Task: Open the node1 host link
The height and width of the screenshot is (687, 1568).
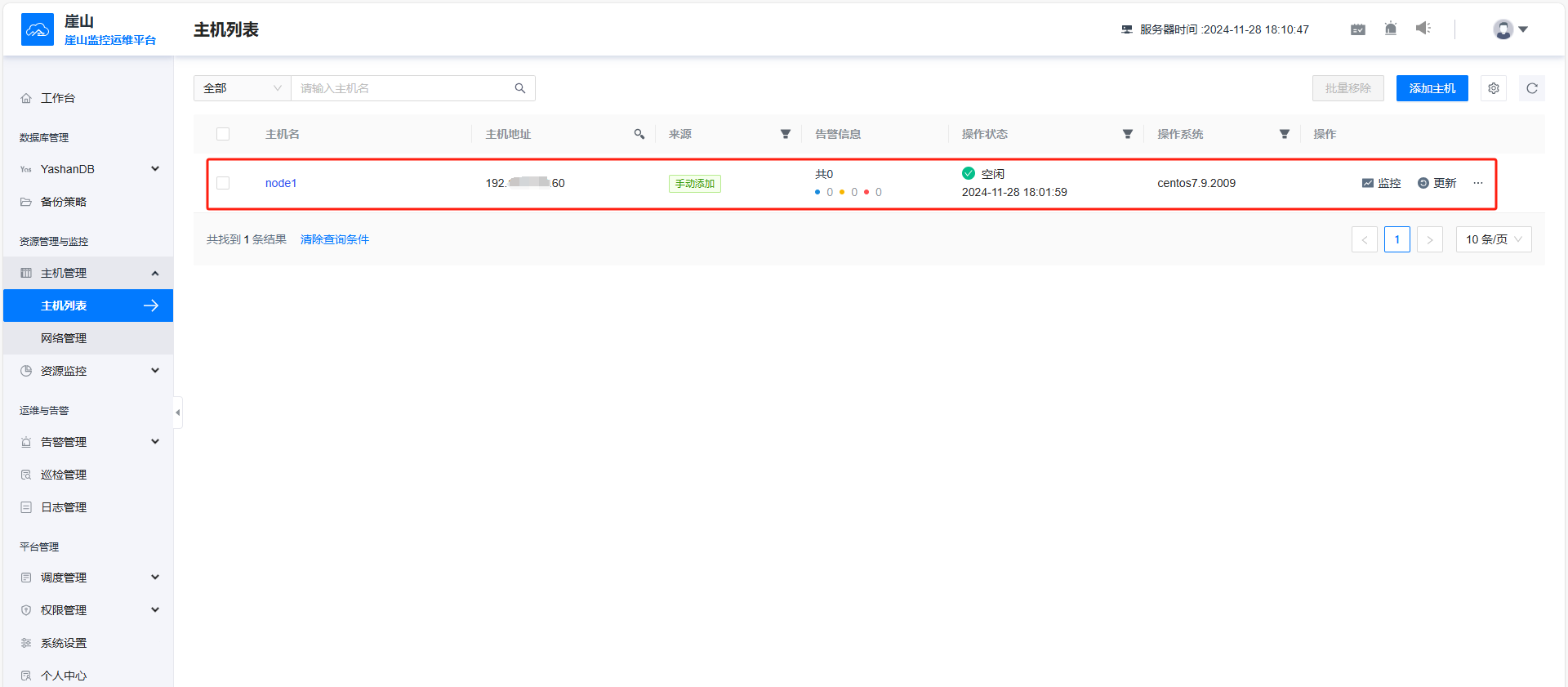Action: (281, 183)
